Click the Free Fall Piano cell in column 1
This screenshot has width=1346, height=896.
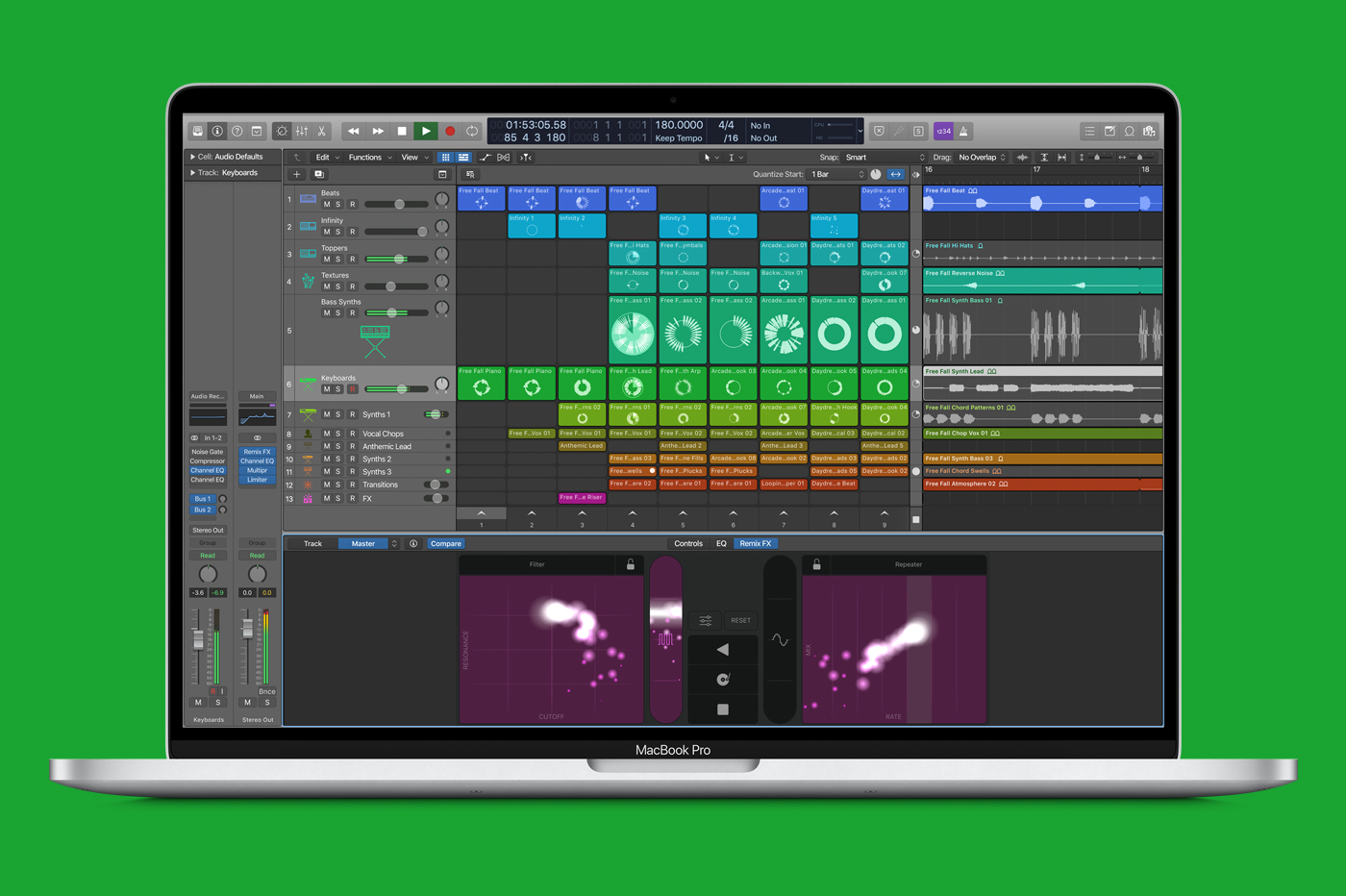(482, 383)
